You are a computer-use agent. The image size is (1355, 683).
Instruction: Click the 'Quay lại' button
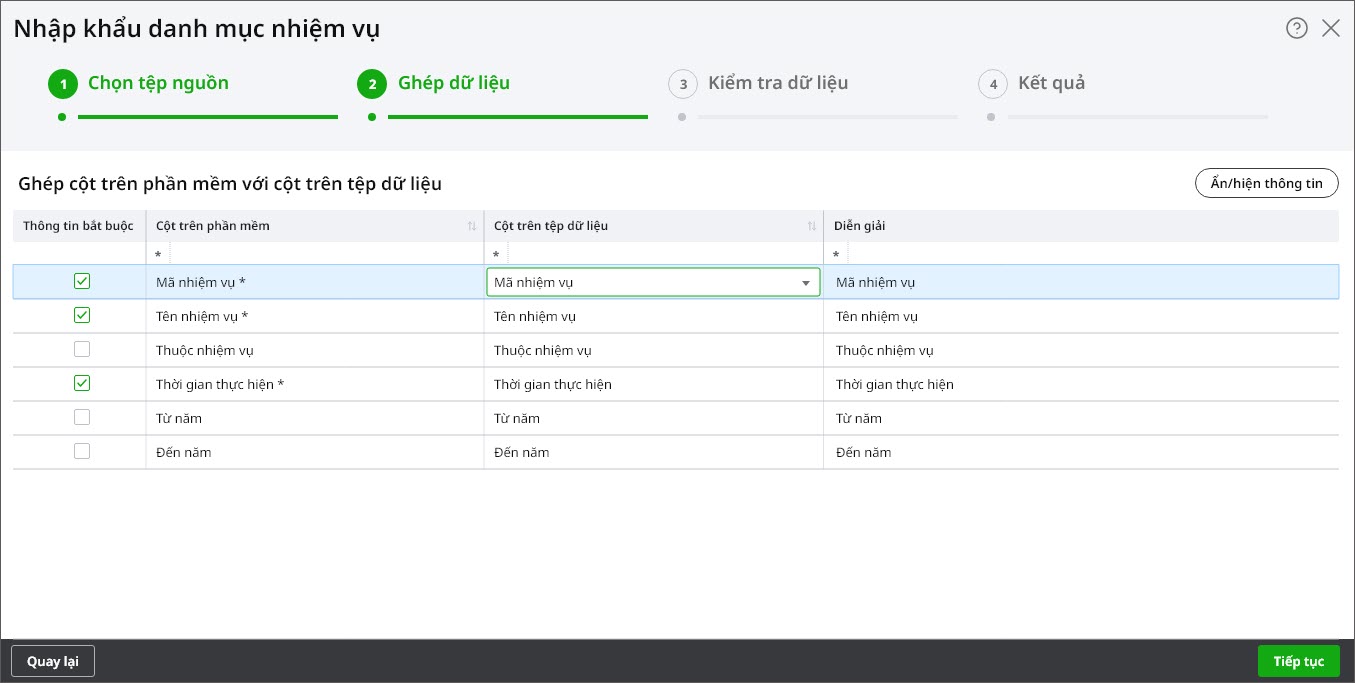coord(53,661)
